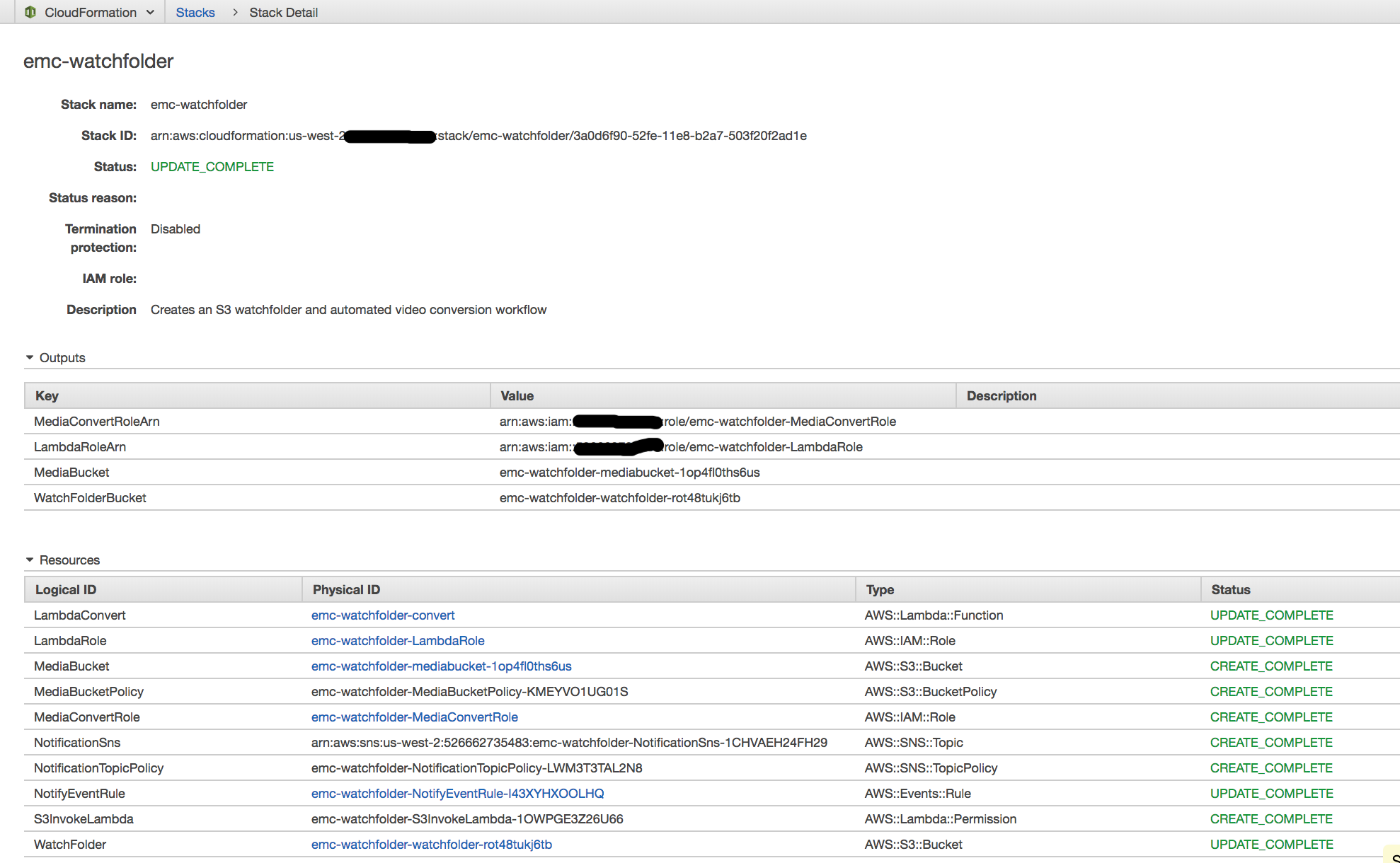Select the MediaConvertRoleArn output key
1400x863 pixels.
(97, 422)
